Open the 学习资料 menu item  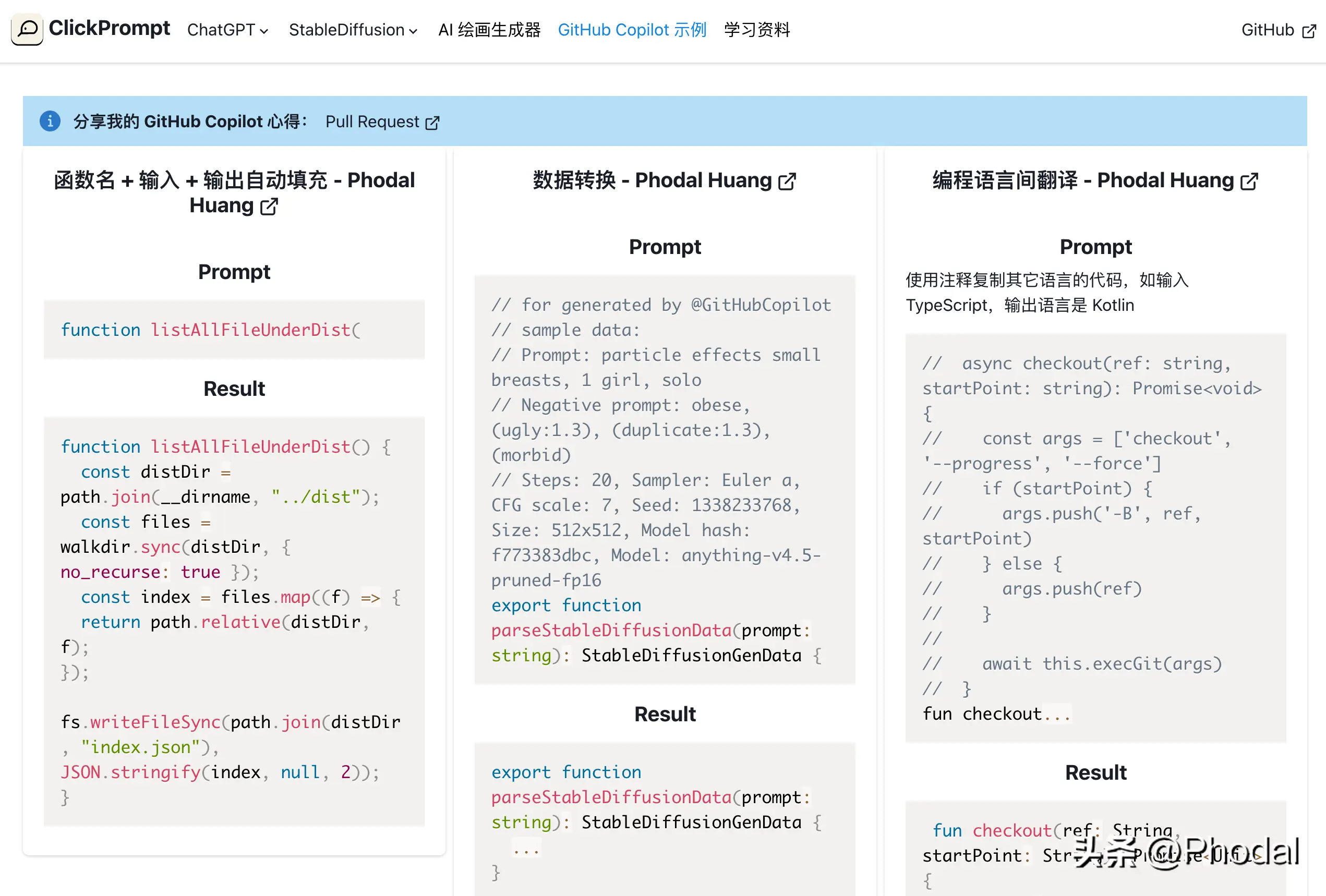click(x=756, y=30)
